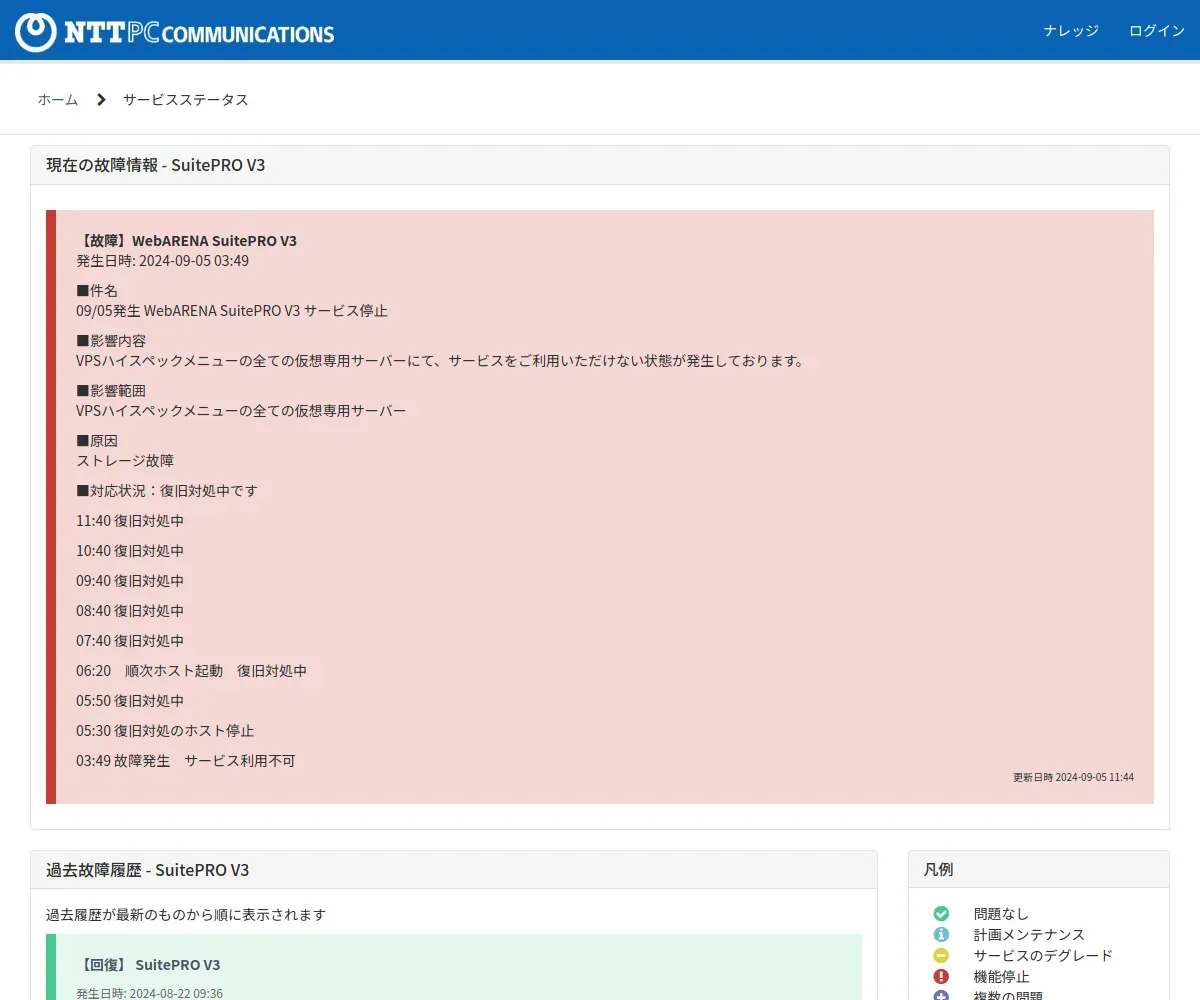The height and width of the screenshot is (1000, 1200).
Task: Click the ■件名 label
Action: [x=97, y=291]
